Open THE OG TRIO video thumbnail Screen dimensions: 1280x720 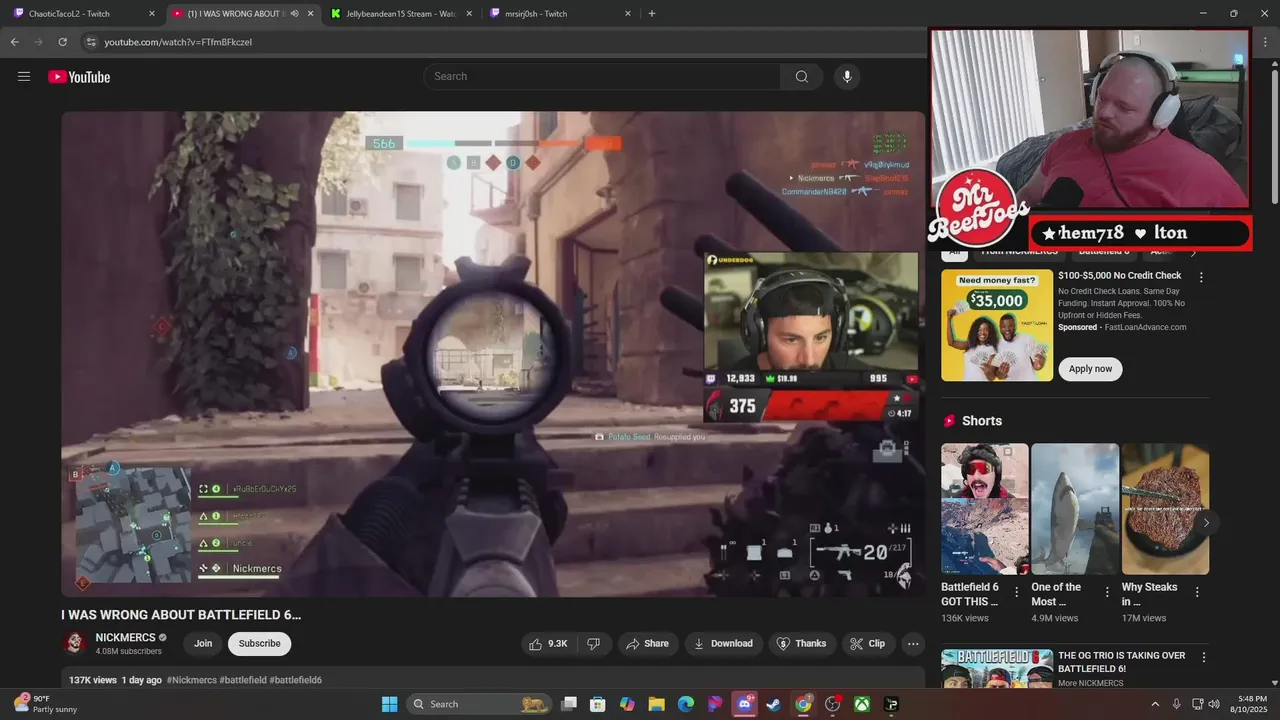point(997,668)
